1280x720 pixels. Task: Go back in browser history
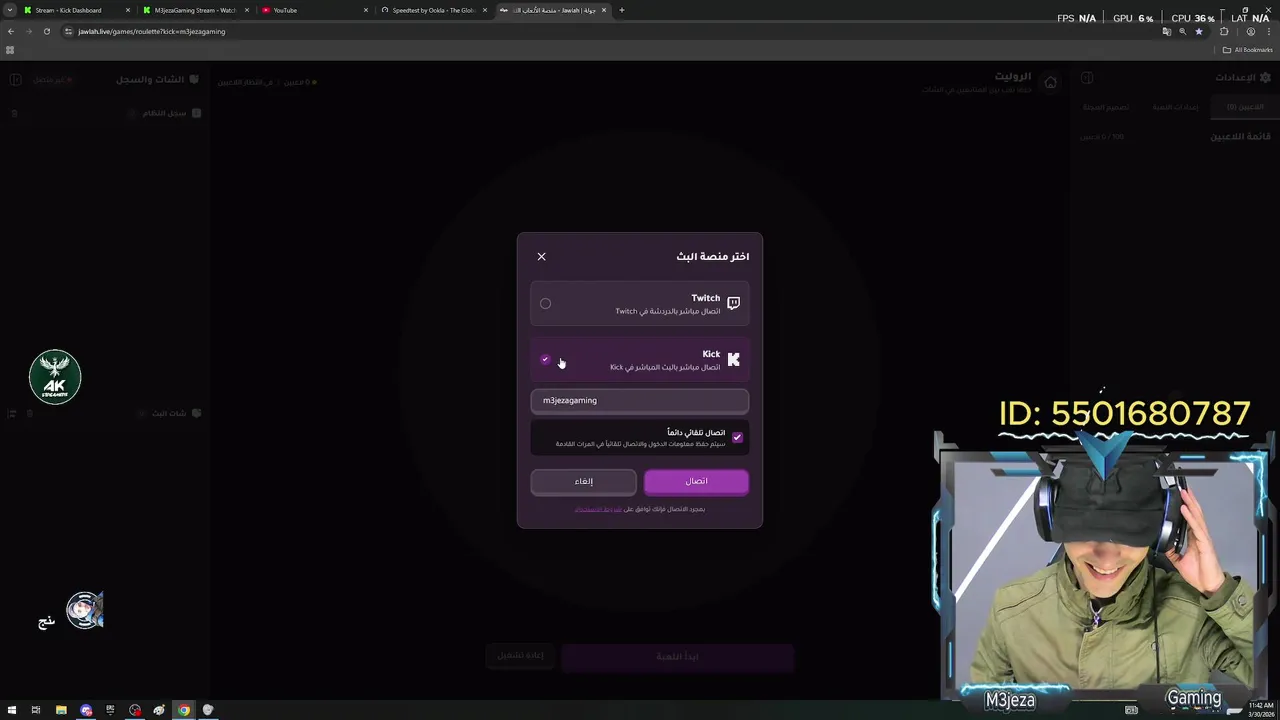pos(11,31)
